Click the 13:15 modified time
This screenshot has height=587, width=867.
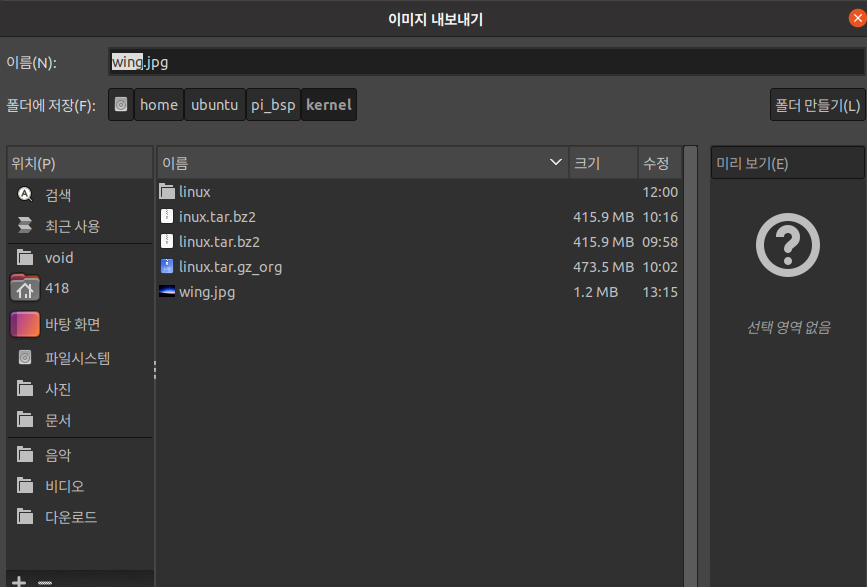click(660, 292)
